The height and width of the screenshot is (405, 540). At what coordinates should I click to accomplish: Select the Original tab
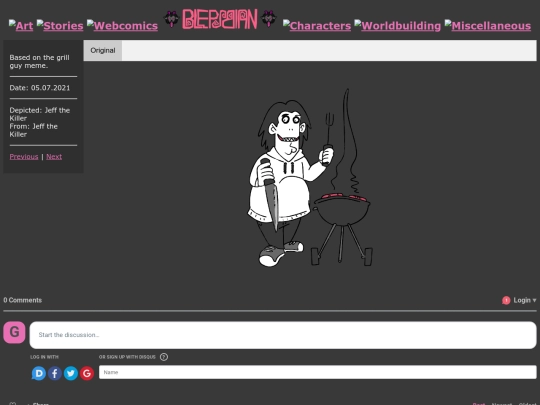(103, 50)
